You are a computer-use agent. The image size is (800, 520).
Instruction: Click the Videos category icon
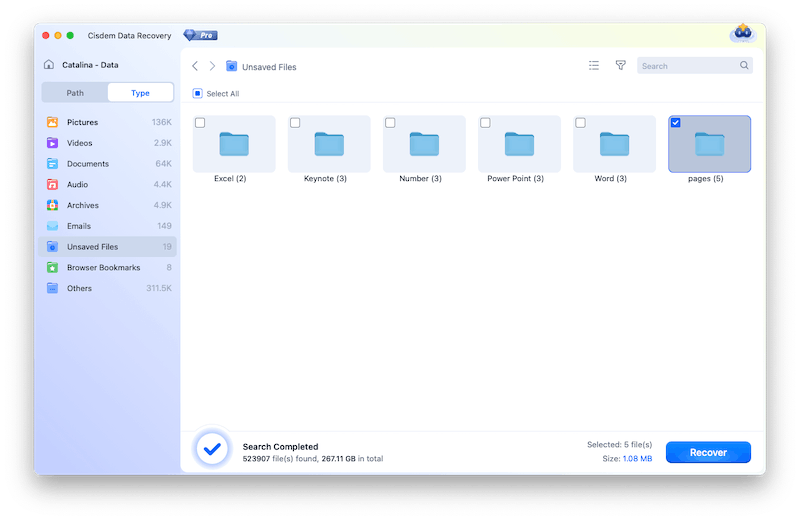[x=52, y=143]
